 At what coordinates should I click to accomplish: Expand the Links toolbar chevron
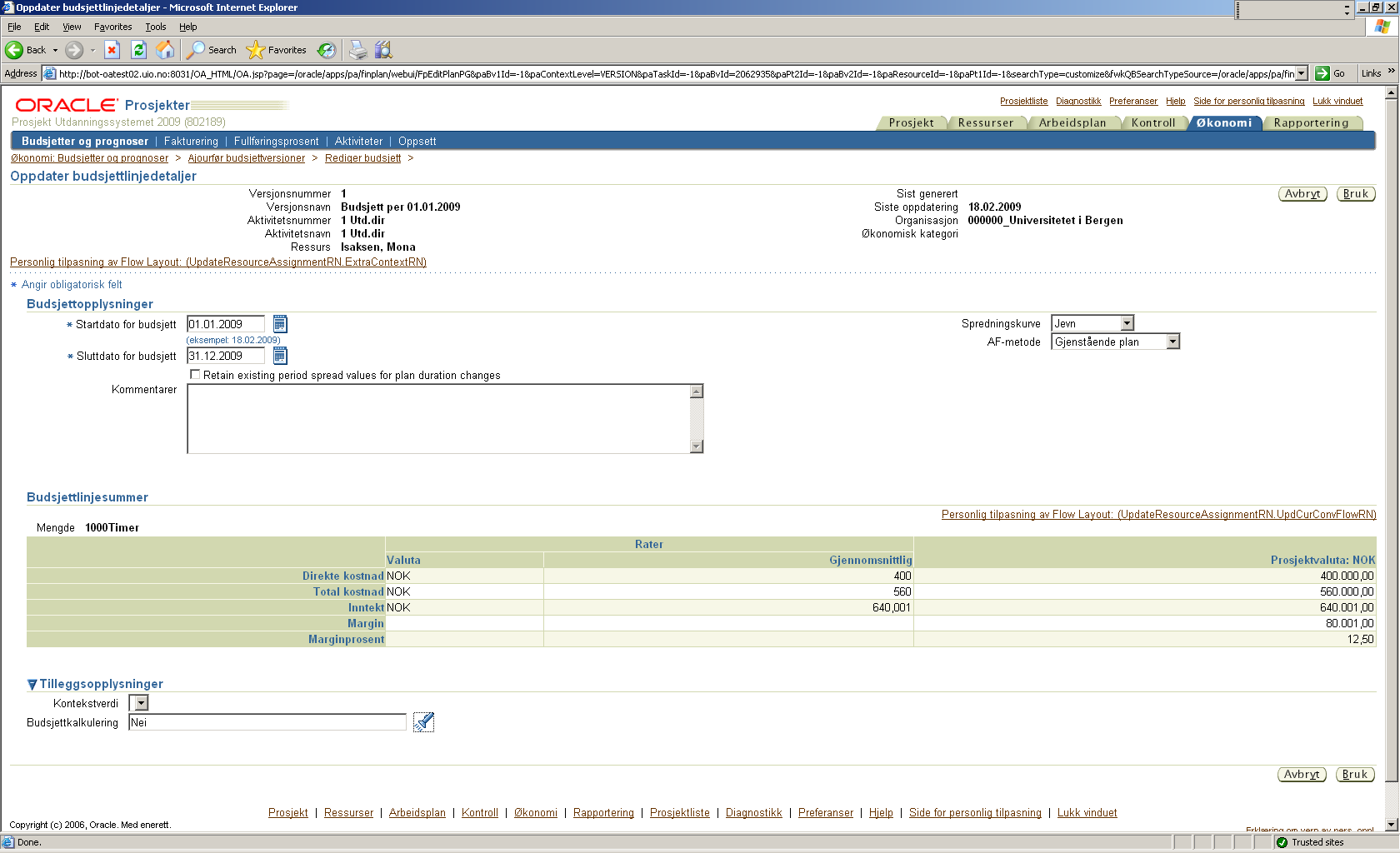(1391, 71)
